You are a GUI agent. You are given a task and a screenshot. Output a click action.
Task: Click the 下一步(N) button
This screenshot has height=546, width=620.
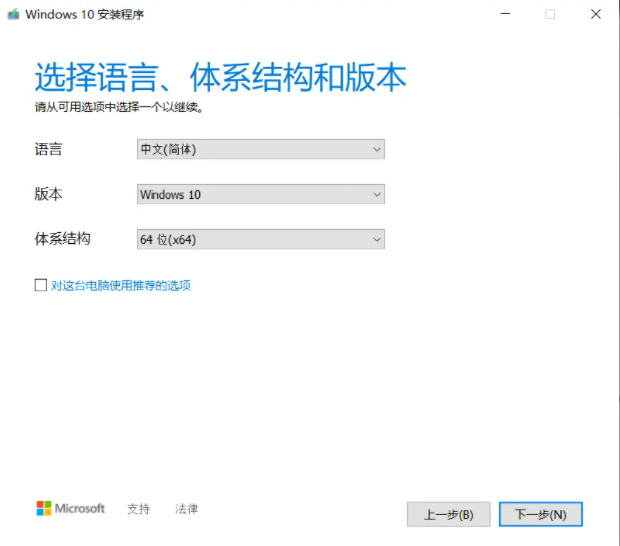pos(541,514)
